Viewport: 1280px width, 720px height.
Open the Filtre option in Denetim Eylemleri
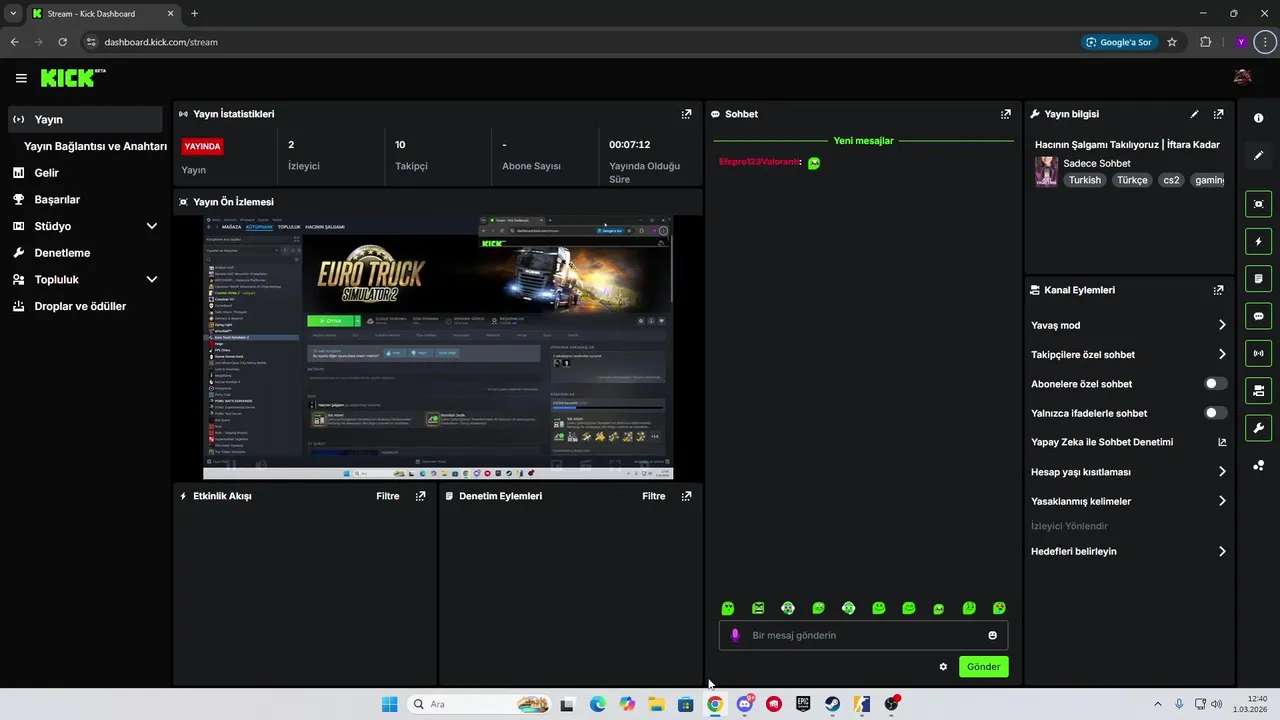tap(653, 496)
